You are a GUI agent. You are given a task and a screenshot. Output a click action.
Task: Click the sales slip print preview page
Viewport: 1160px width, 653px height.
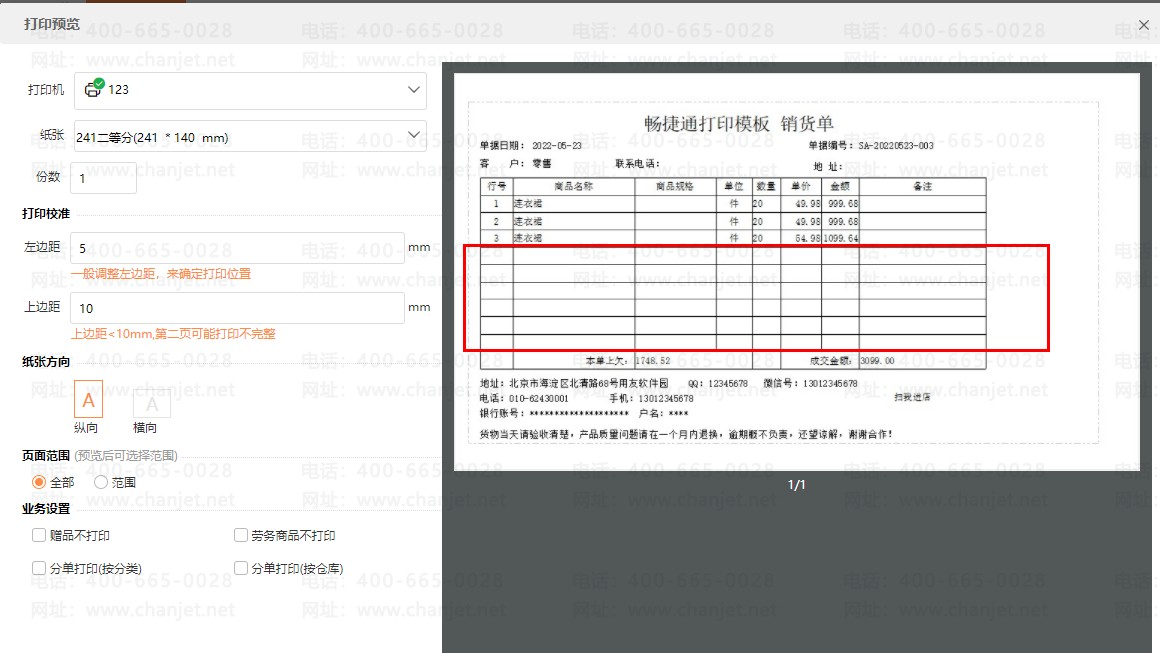point(797,271)
